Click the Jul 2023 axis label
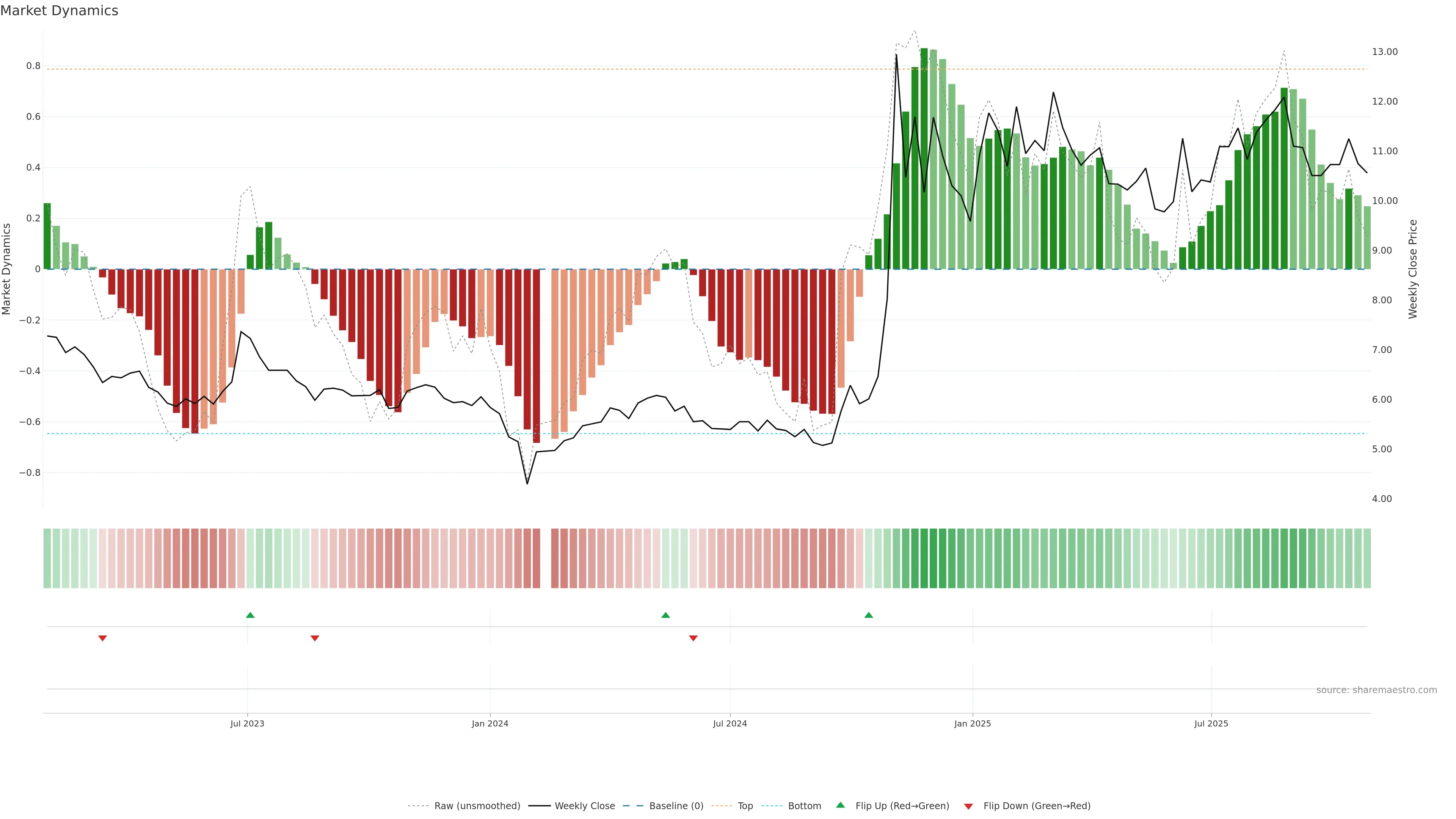This screenshot has width=1456, height=819. (247, 723)
